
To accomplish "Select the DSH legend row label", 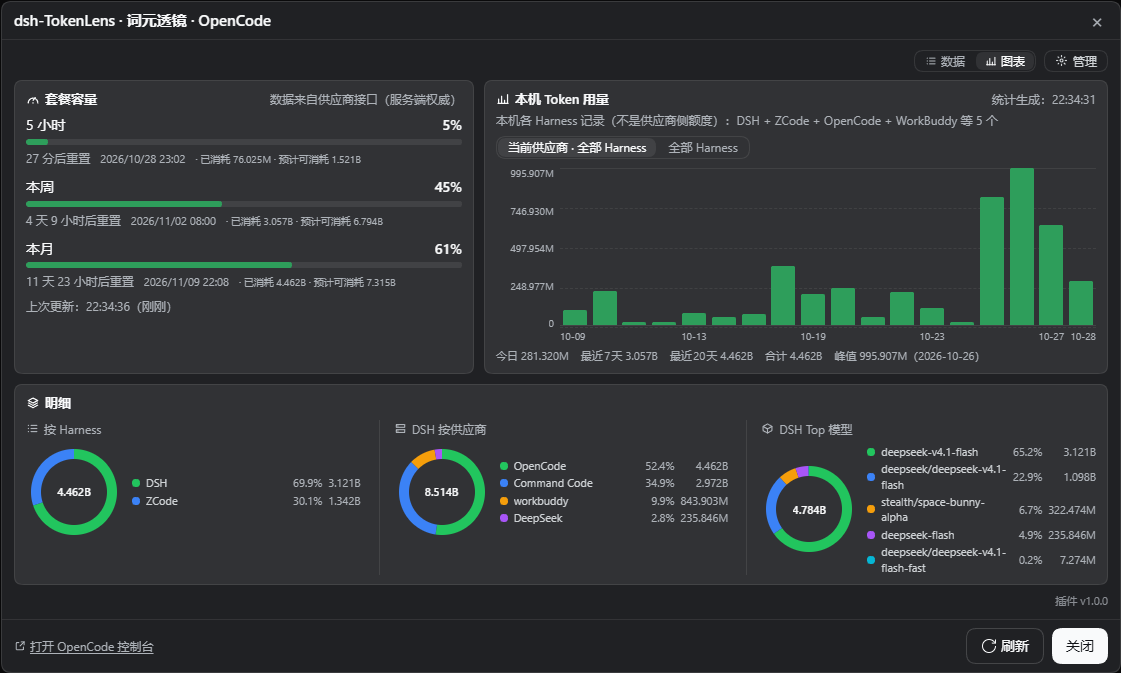I will pyautogui.click(x=157, y=483).
